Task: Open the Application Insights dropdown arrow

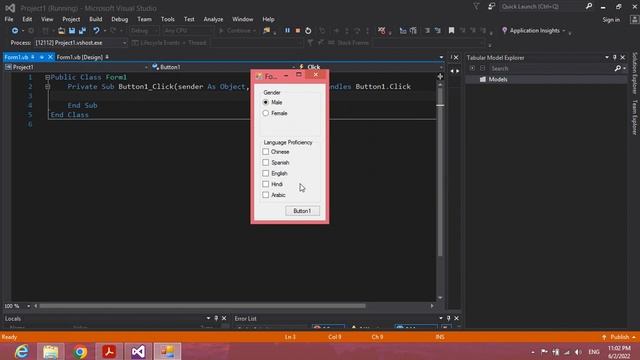Action: point(564,31)
